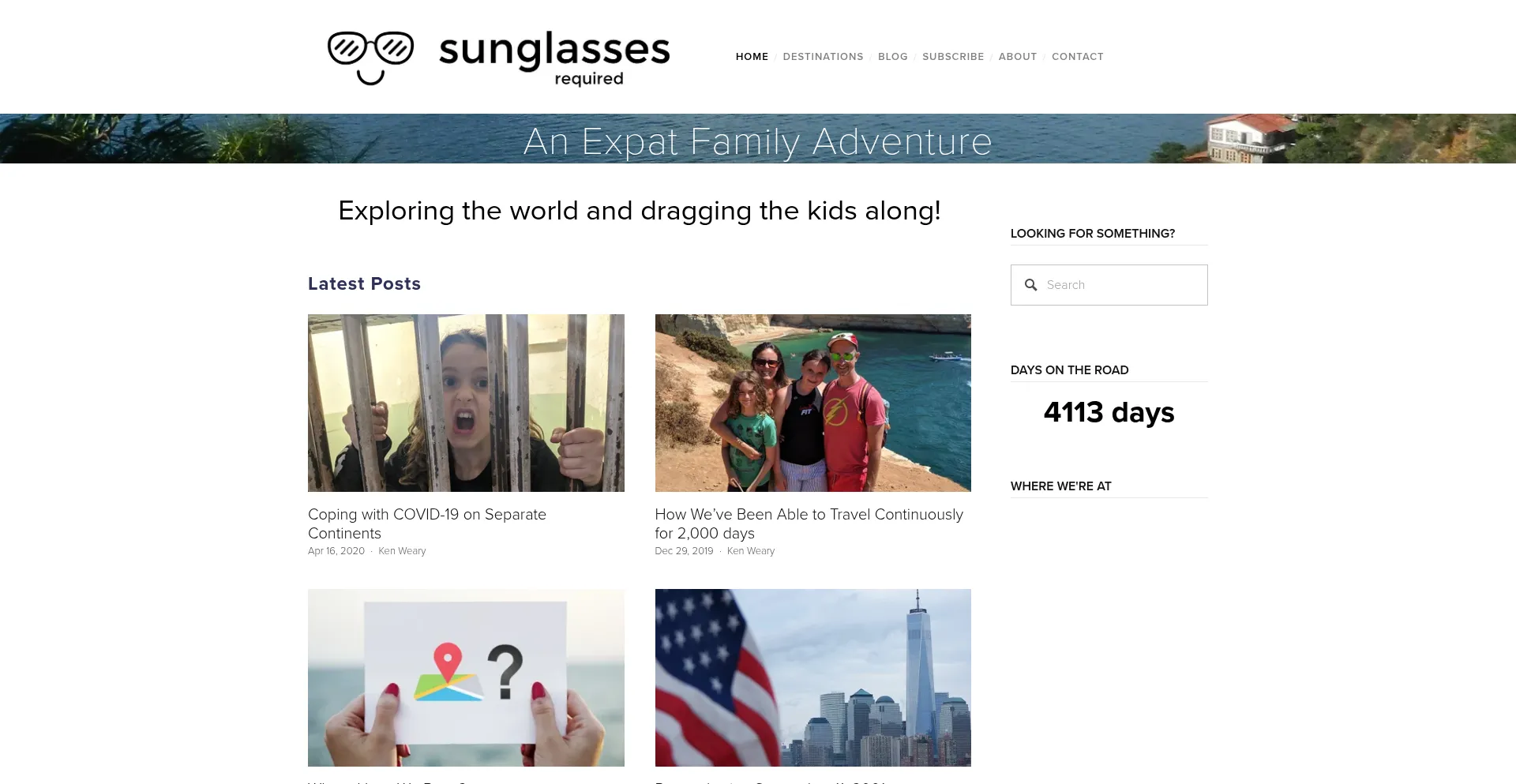Click the search magnifier icon

click(x=1030, y=285)
